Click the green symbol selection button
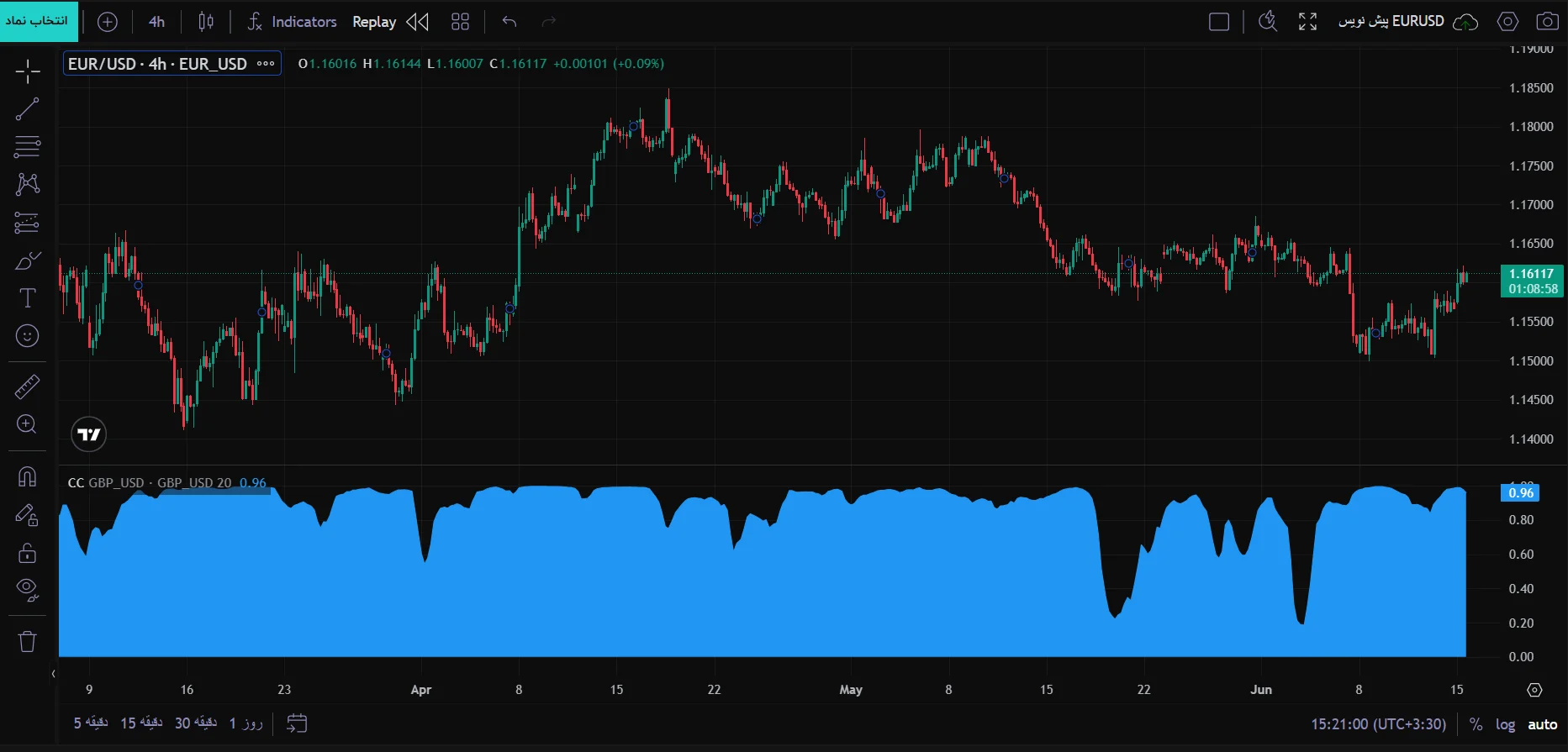 [x=39, y=21]
